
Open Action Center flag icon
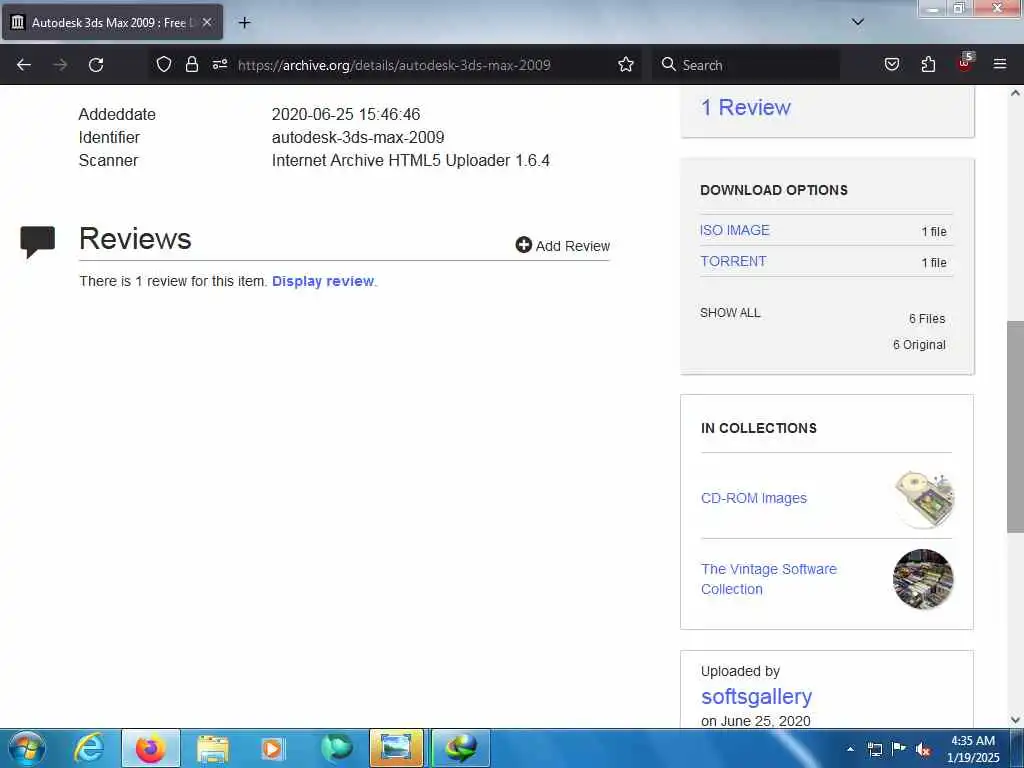pos(899,748)
